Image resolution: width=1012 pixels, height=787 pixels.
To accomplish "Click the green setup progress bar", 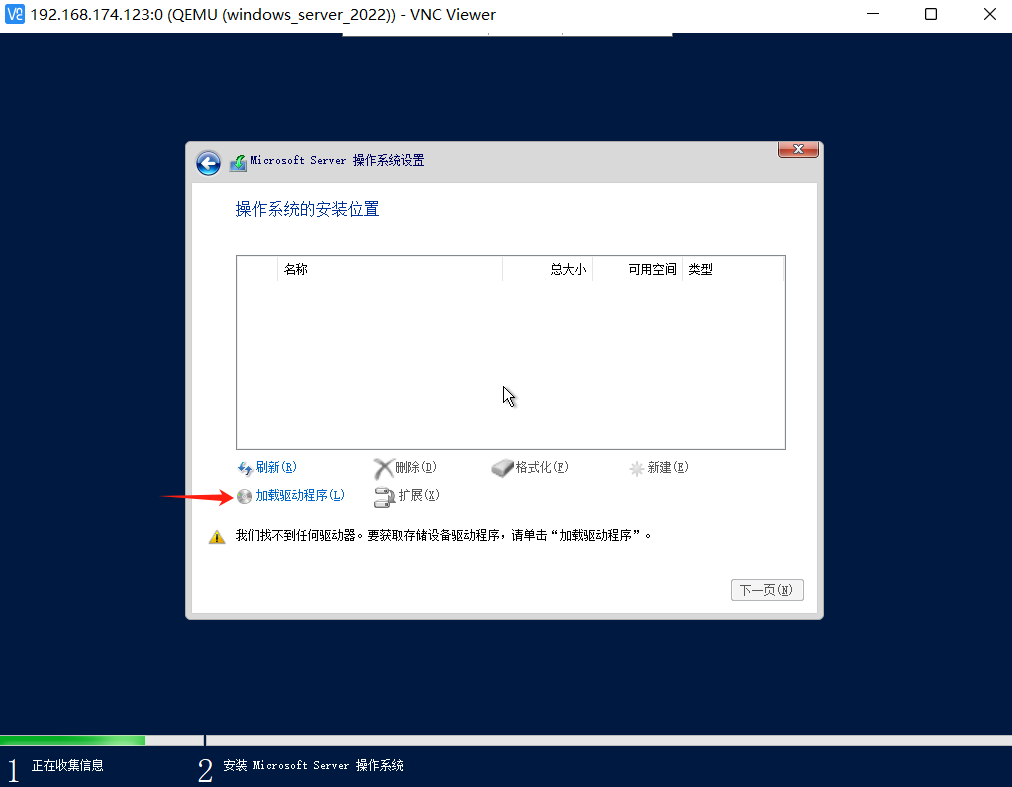I will [72, 741].
